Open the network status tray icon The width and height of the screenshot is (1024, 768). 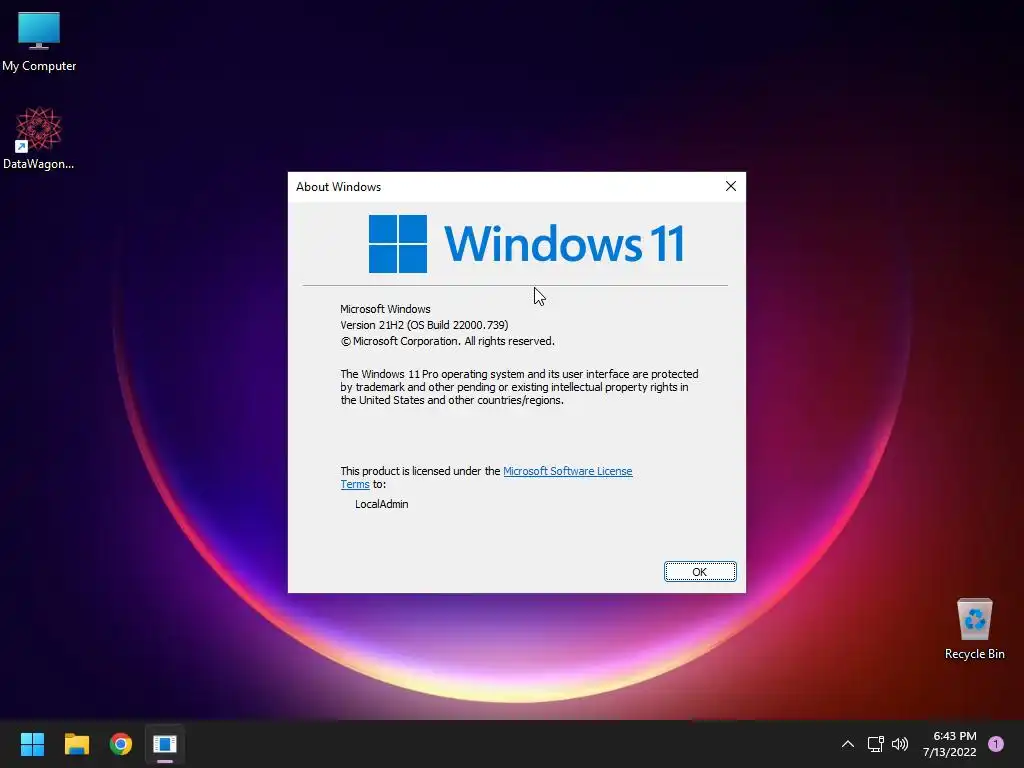tap(875, 744)
